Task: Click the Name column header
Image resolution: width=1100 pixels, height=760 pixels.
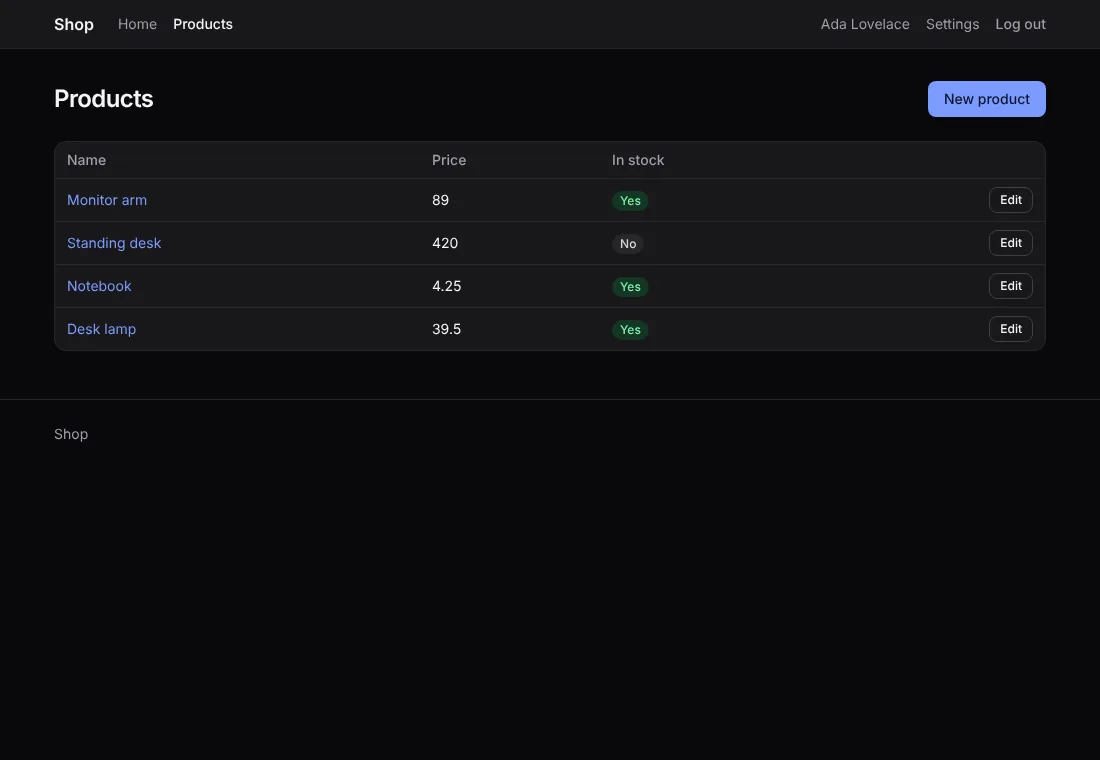Action: (86, 160)
